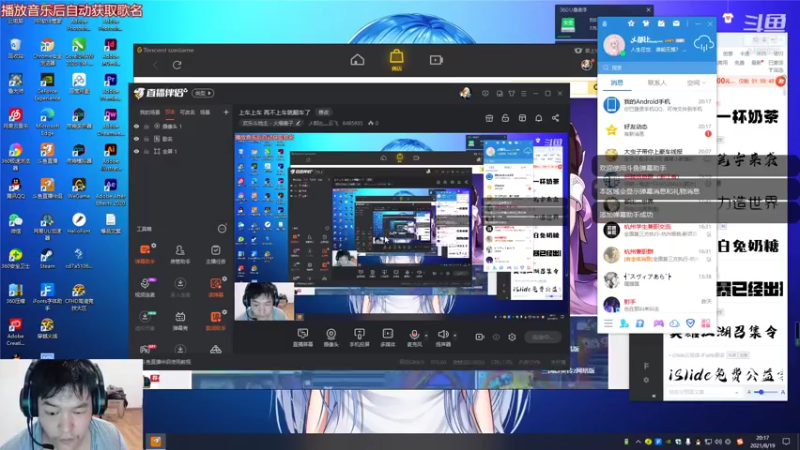Open 视频连麦 tool in the toolbox
Image resolution: width=800 pixels, height=450 pixels.
145,287
